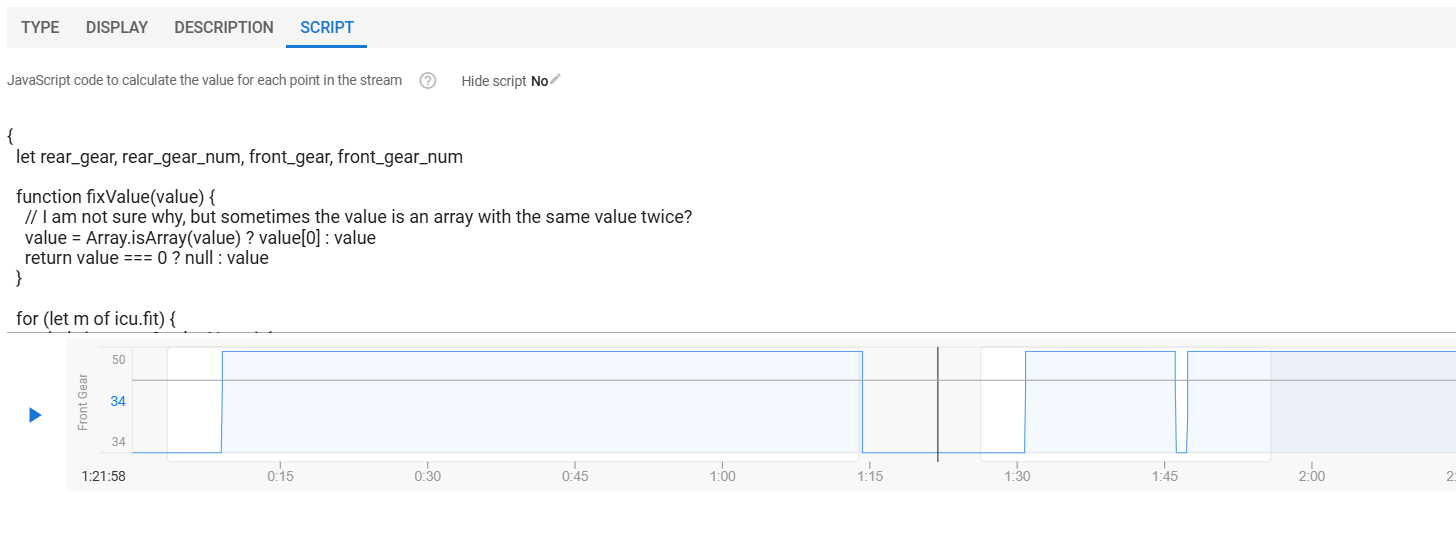Image resolution: width=1456 pixels, height=542 pixels.
Task: Click the question mark help icon
Action: coord(428,81)
